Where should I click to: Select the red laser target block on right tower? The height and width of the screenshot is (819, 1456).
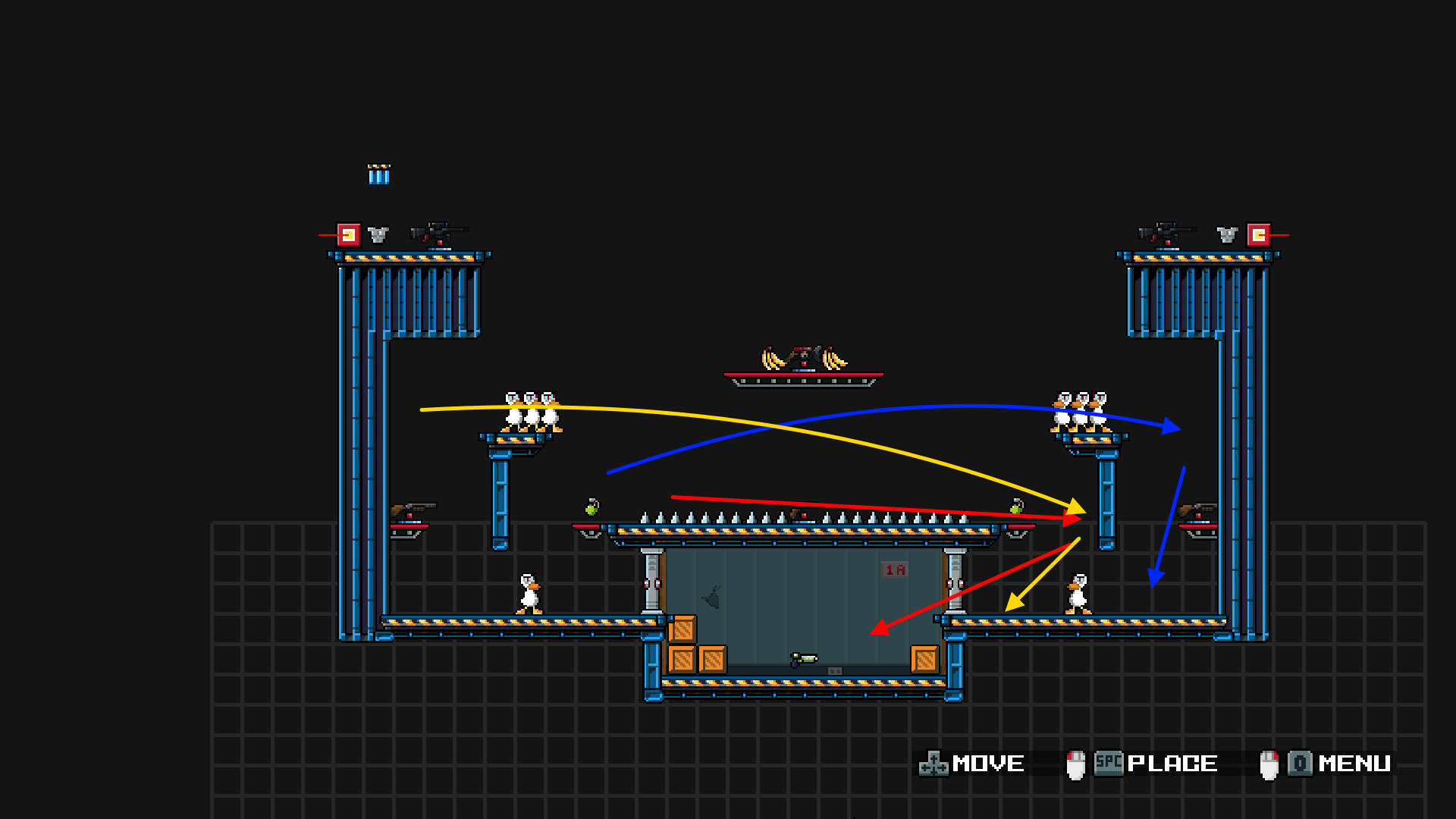tap(1259, 235)
